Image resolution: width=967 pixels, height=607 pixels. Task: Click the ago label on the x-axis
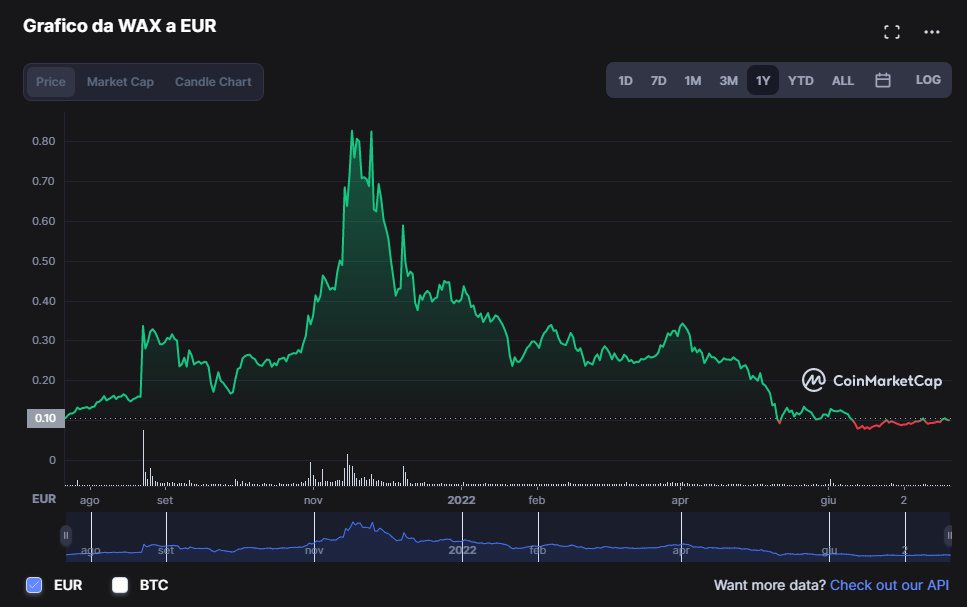(x=89, y=500)
